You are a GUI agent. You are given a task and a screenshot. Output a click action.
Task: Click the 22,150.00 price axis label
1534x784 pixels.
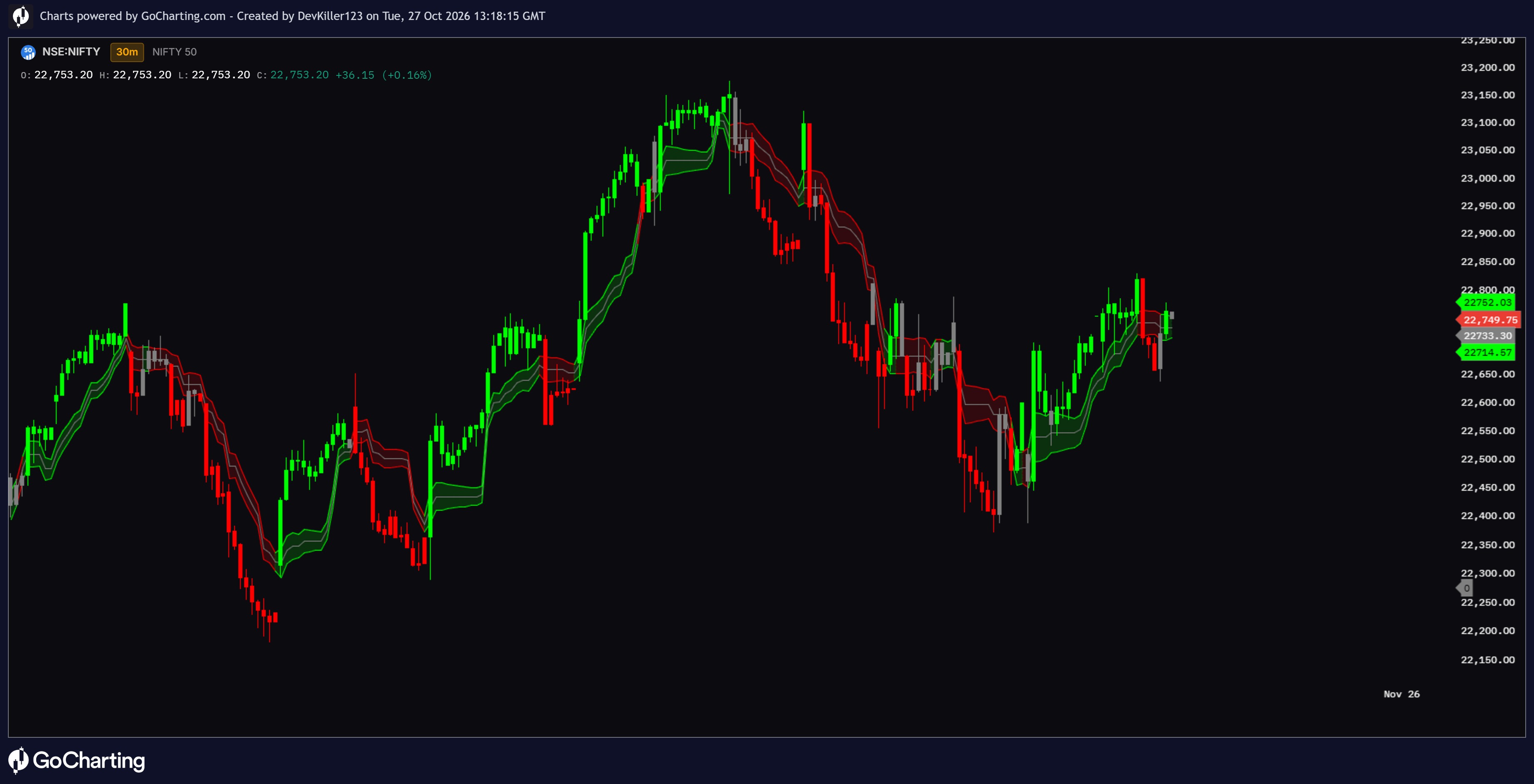pos(1488,659)
